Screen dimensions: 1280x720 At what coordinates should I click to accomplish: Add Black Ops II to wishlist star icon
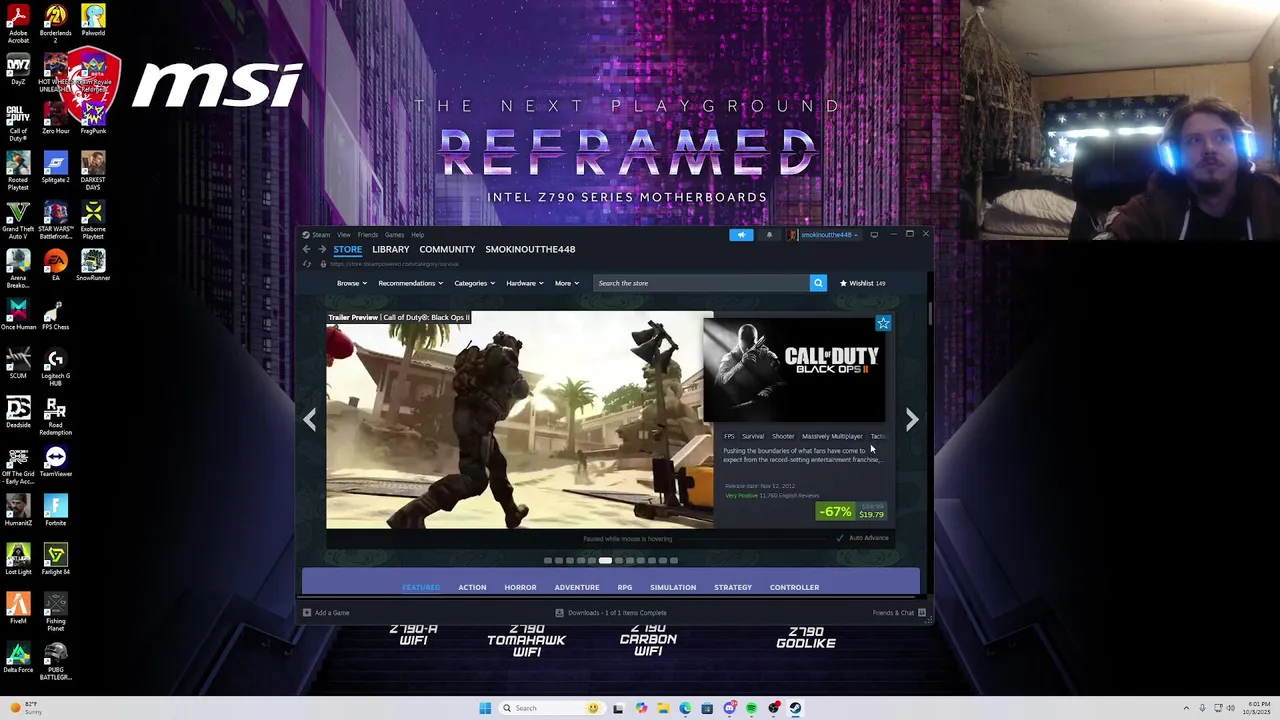click(x=883, y=323)
